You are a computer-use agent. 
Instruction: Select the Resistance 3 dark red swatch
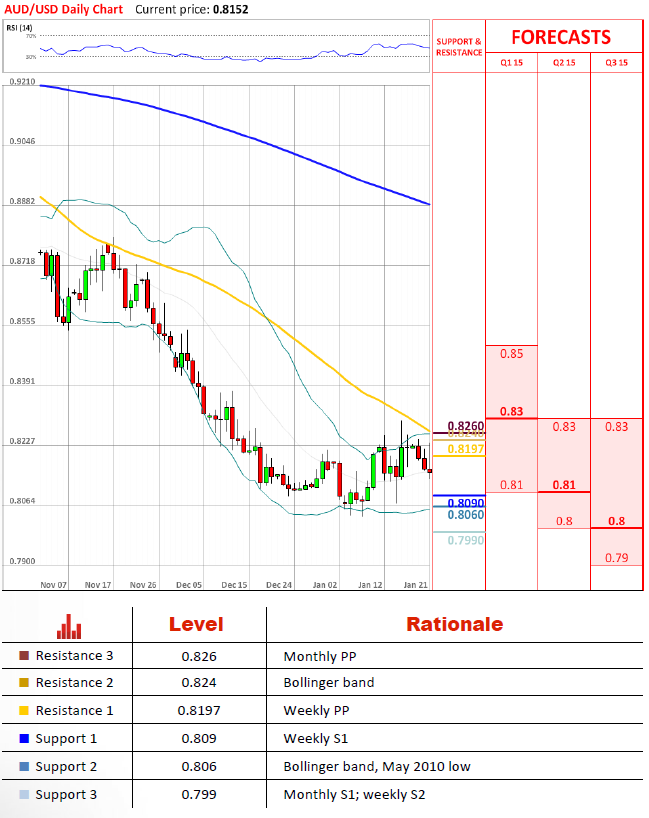(24, 656)
